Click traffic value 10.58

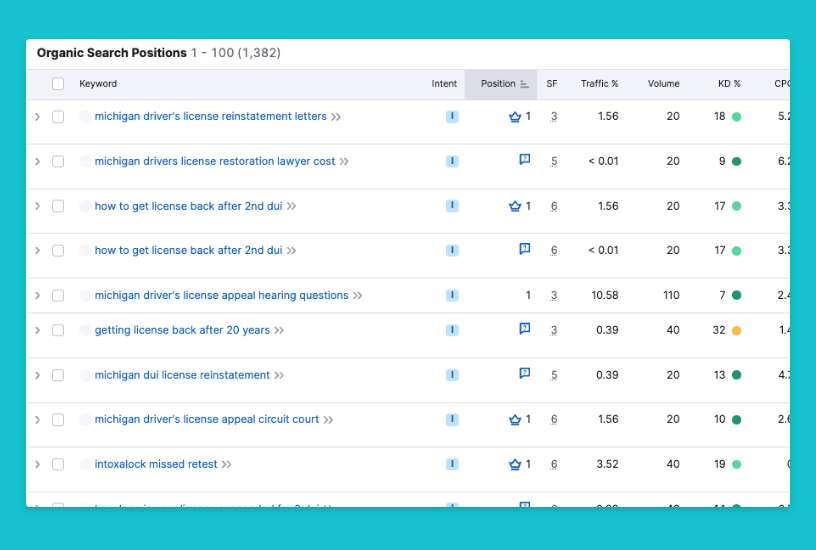(x=605, y=296)
